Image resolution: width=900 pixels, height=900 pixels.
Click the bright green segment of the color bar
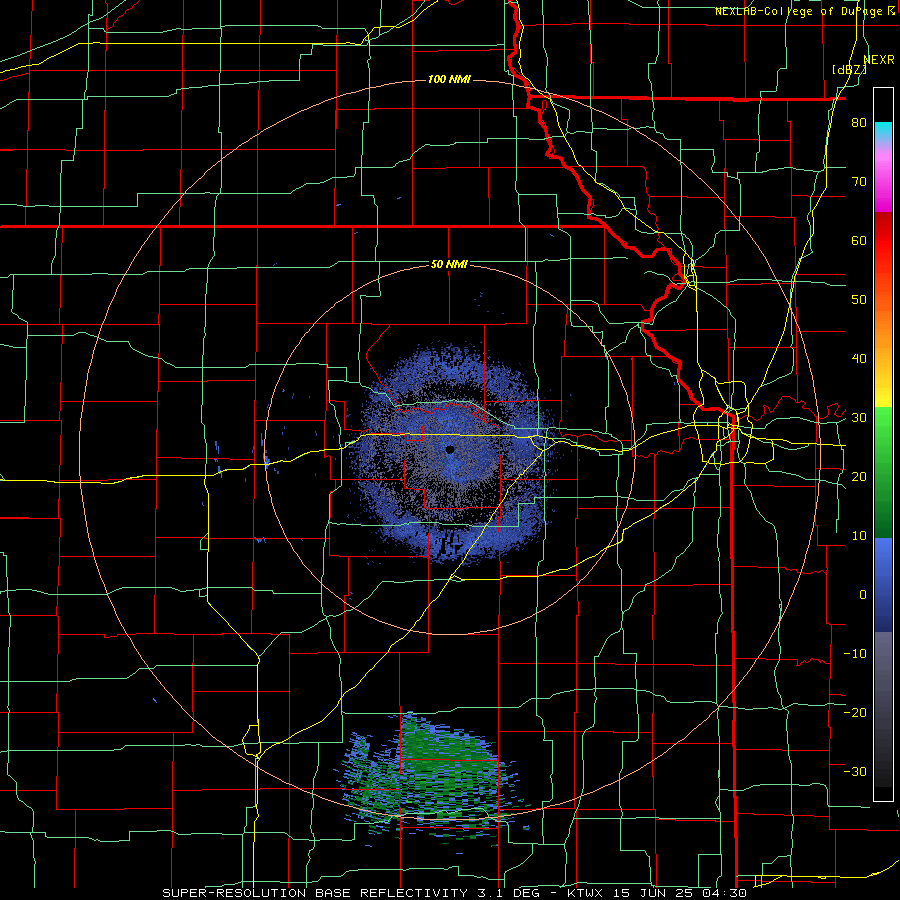[x=883, y=433]
